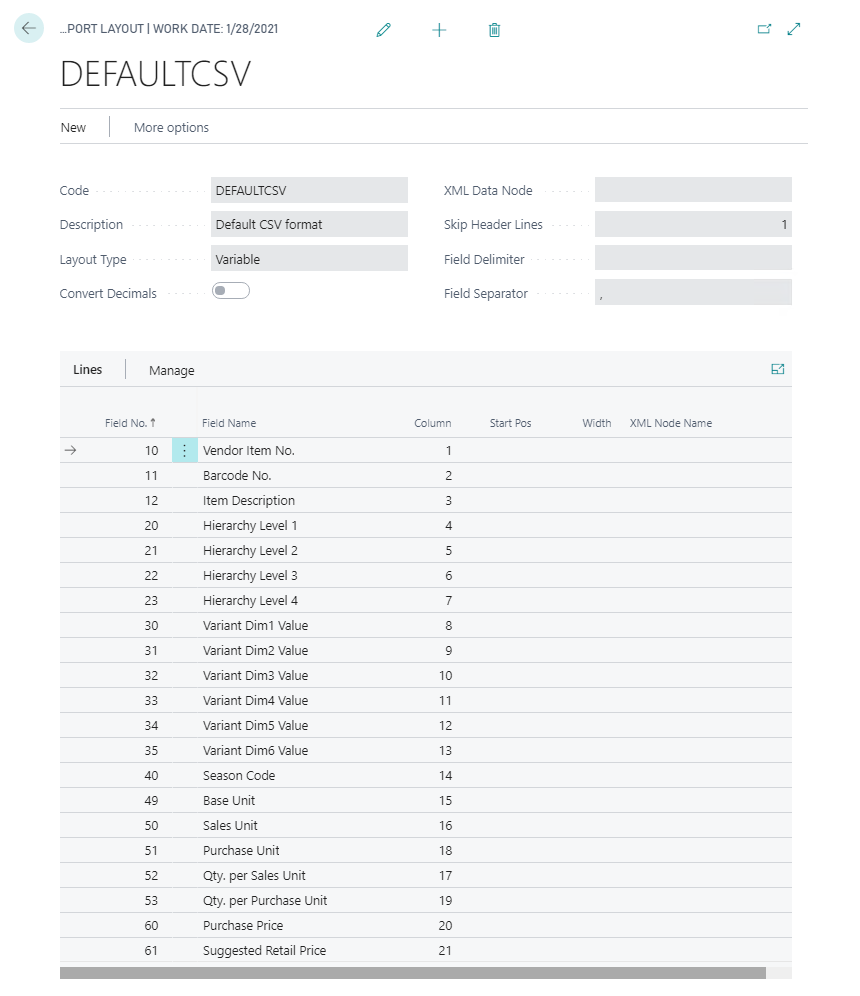Open the Manage menu in Lines

[x=172, y=370]
